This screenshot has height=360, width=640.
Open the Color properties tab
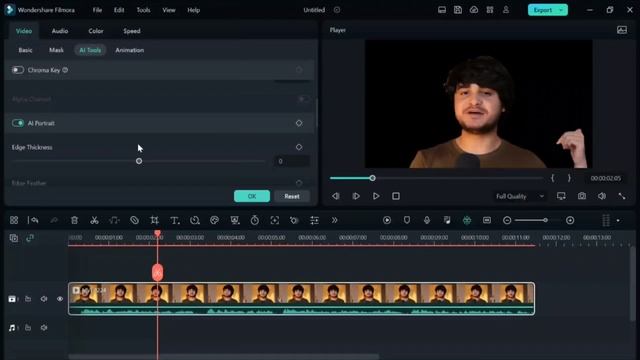[x=96, y=31]
